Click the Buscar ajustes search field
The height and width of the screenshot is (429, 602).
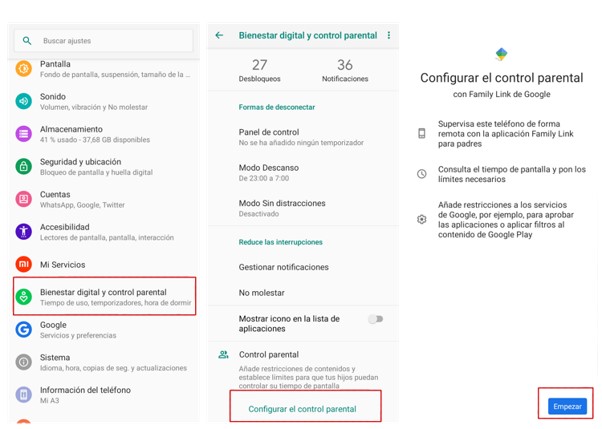104,41
